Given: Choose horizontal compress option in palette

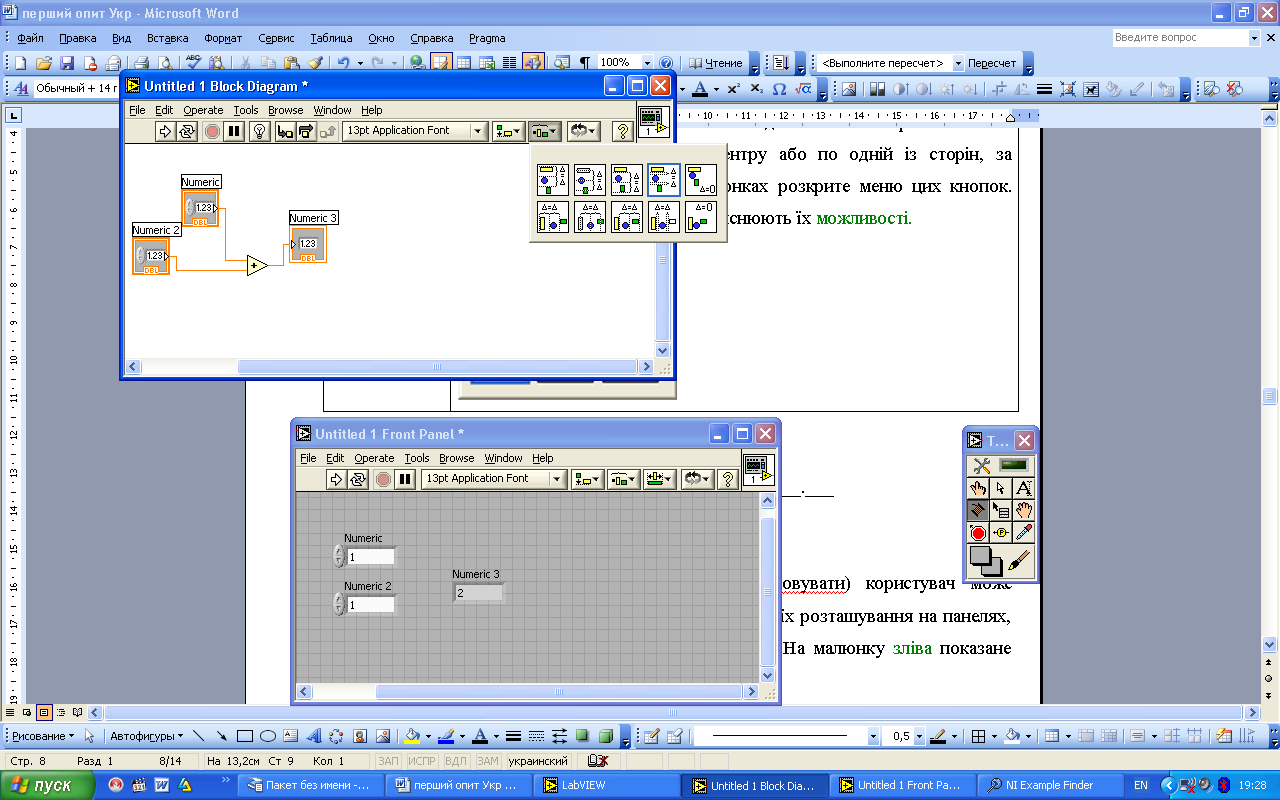Looking at the screenshot, I should point(701,217).
